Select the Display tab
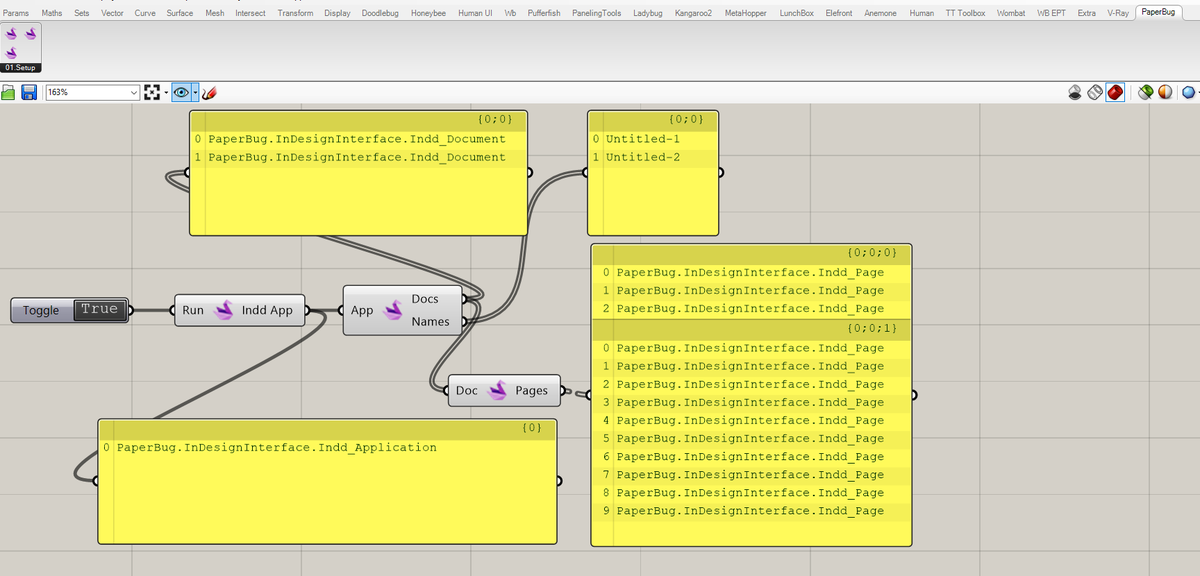 point(337,13)
